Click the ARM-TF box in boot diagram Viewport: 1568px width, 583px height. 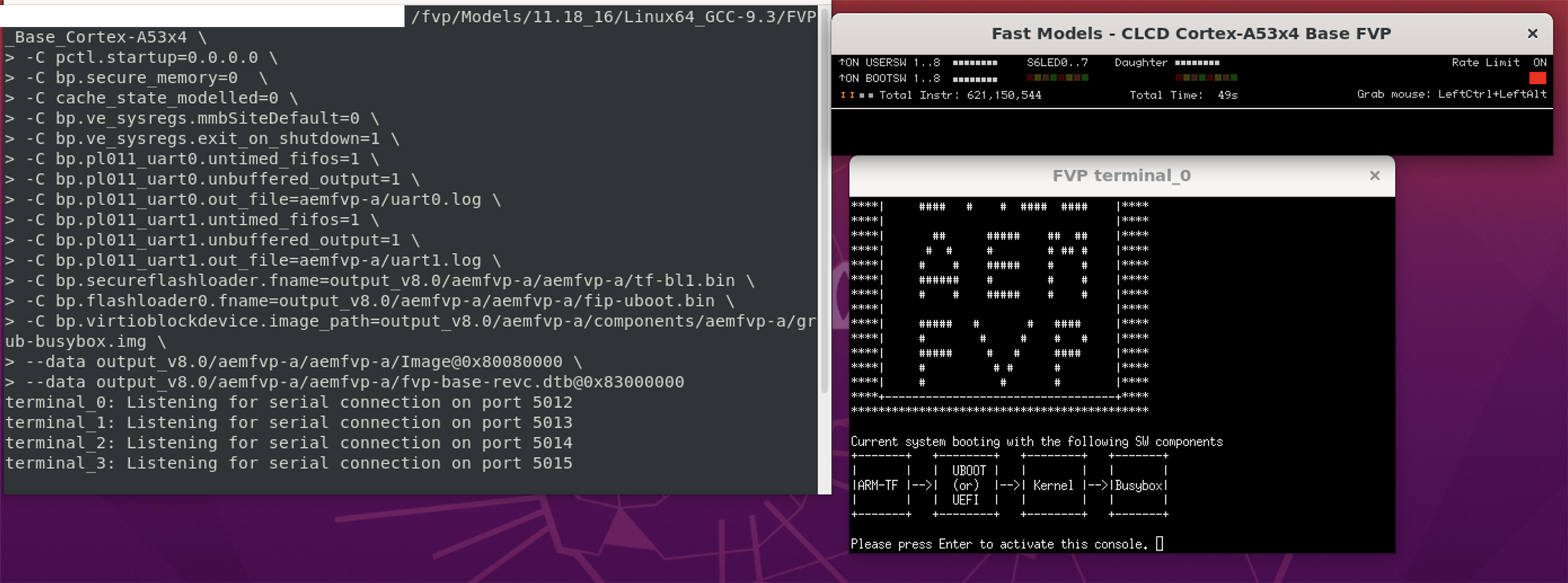coord(881,485)
